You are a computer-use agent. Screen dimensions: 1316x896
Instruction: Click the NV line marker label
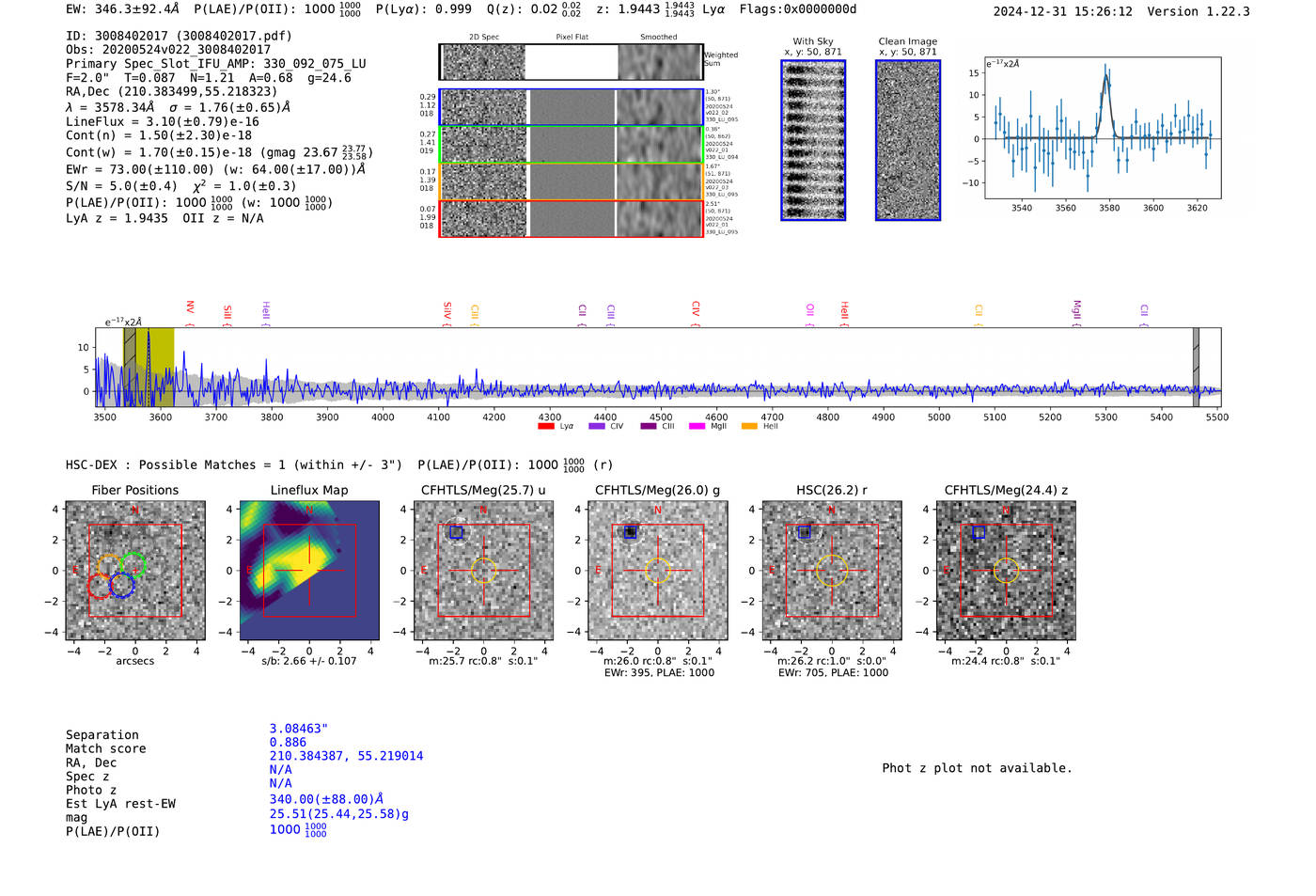[x=190, y=307]
